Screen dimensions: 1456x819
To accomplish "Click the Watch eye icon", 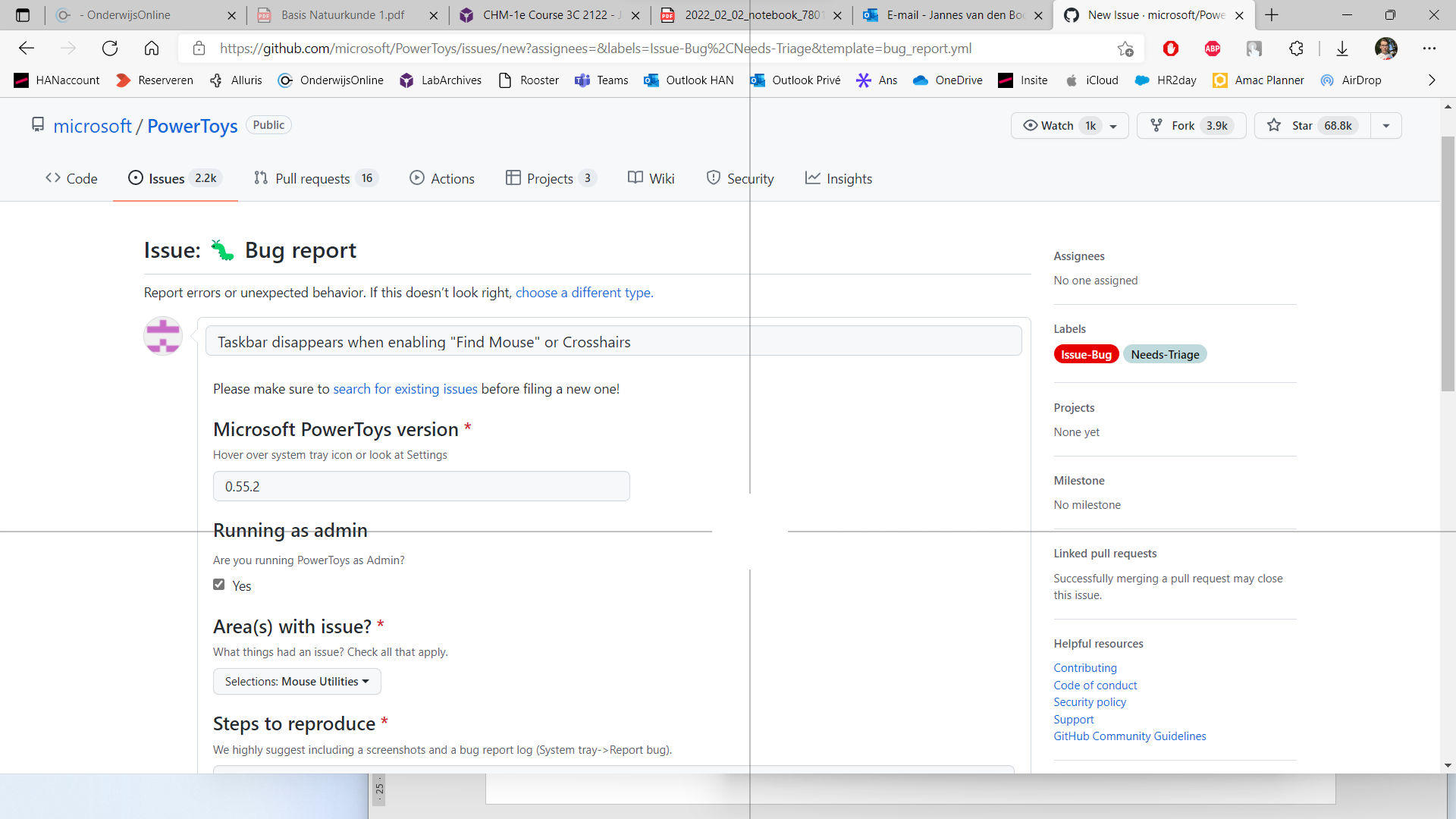I will (x=1030, y=126).
